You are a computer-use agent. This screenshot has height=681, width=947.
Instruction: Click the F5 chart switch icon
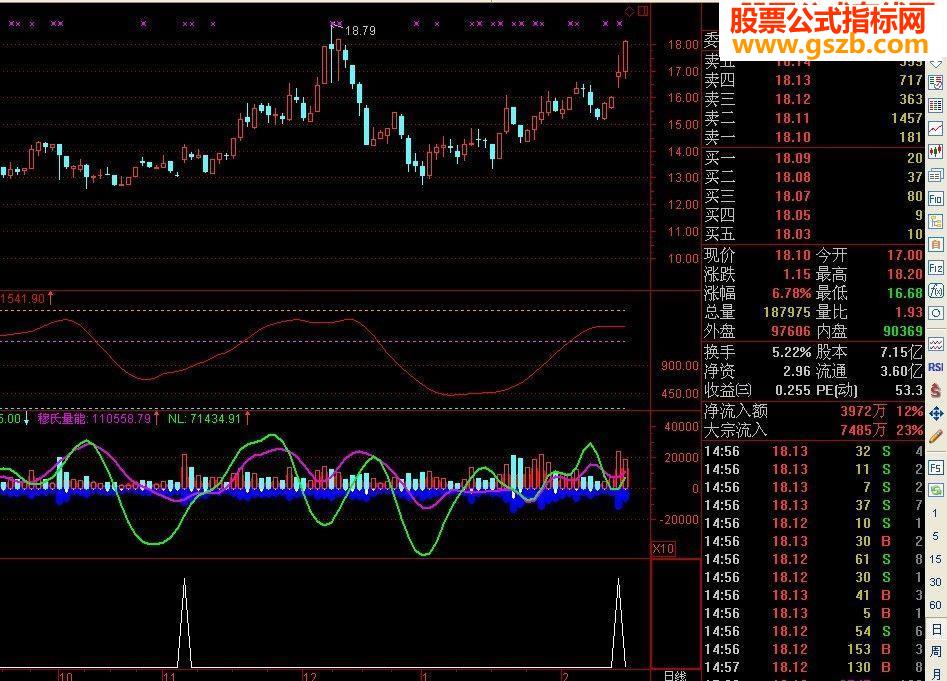coord(936,468)
